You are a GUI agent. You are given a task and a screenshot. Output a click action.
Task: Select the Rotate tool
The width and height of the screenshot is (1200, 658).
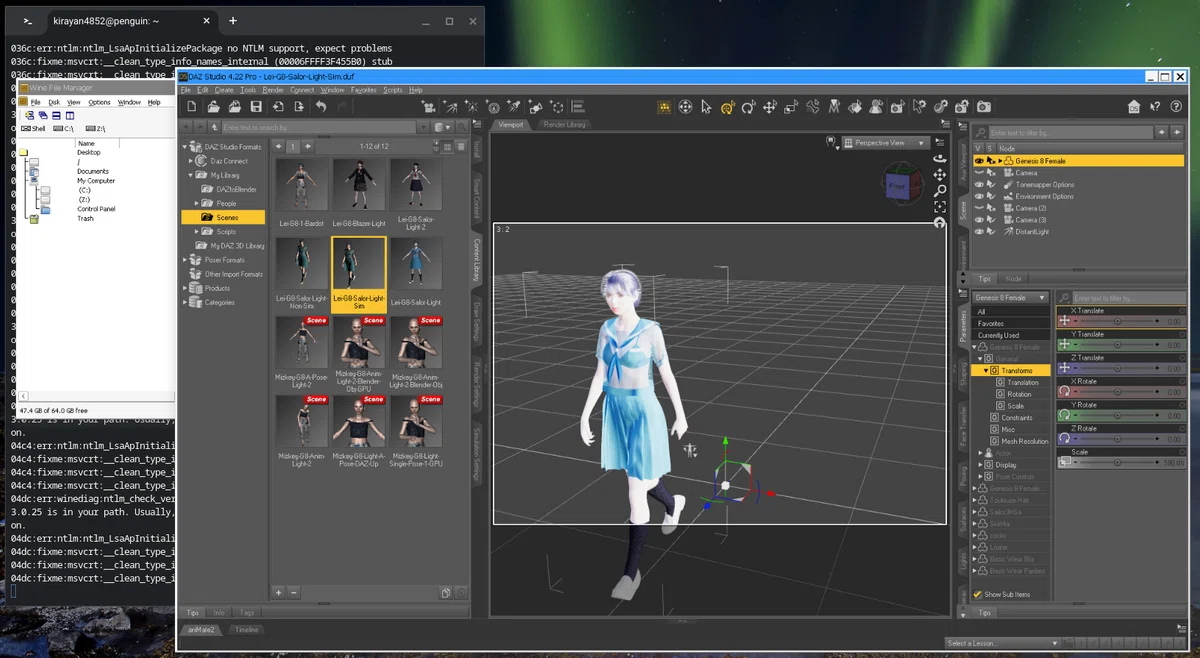[748, 107]
